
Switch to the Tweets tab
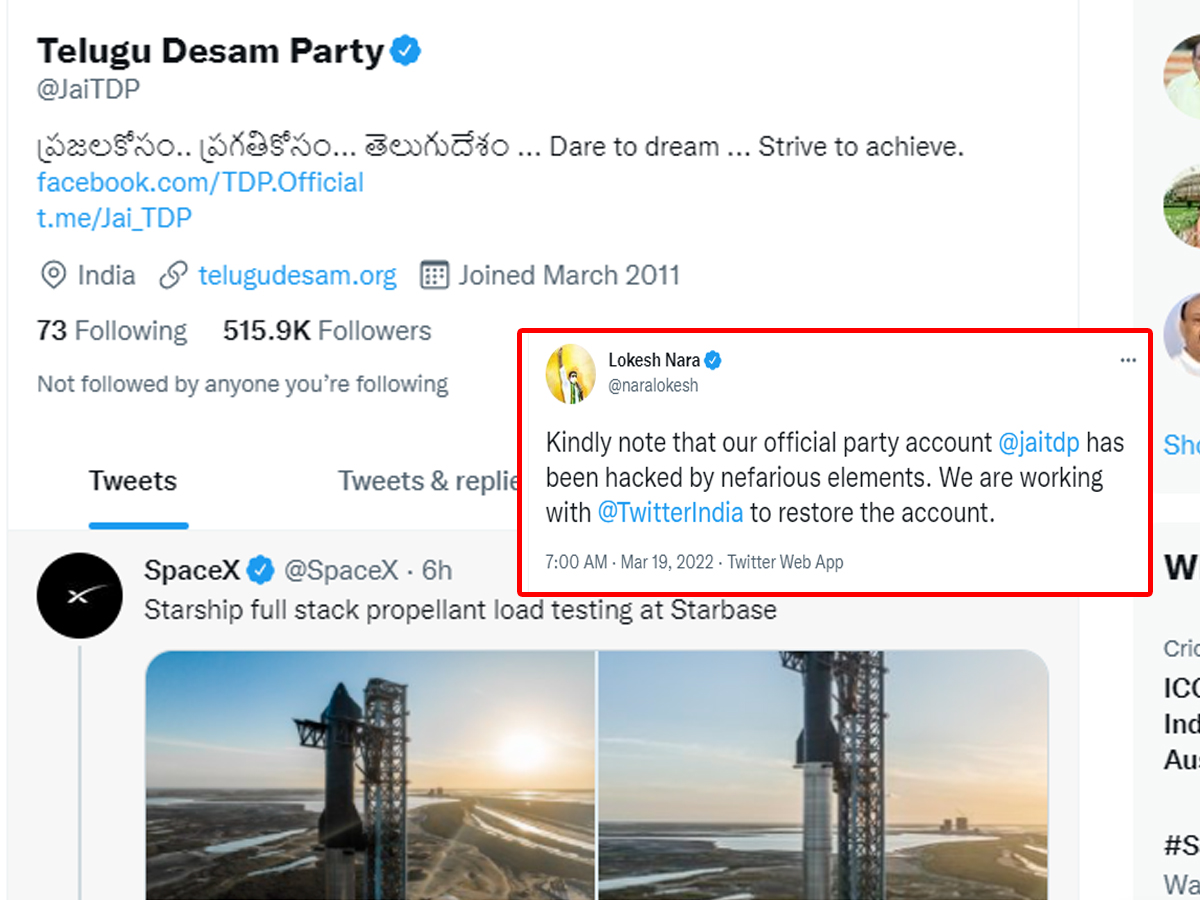132,481
